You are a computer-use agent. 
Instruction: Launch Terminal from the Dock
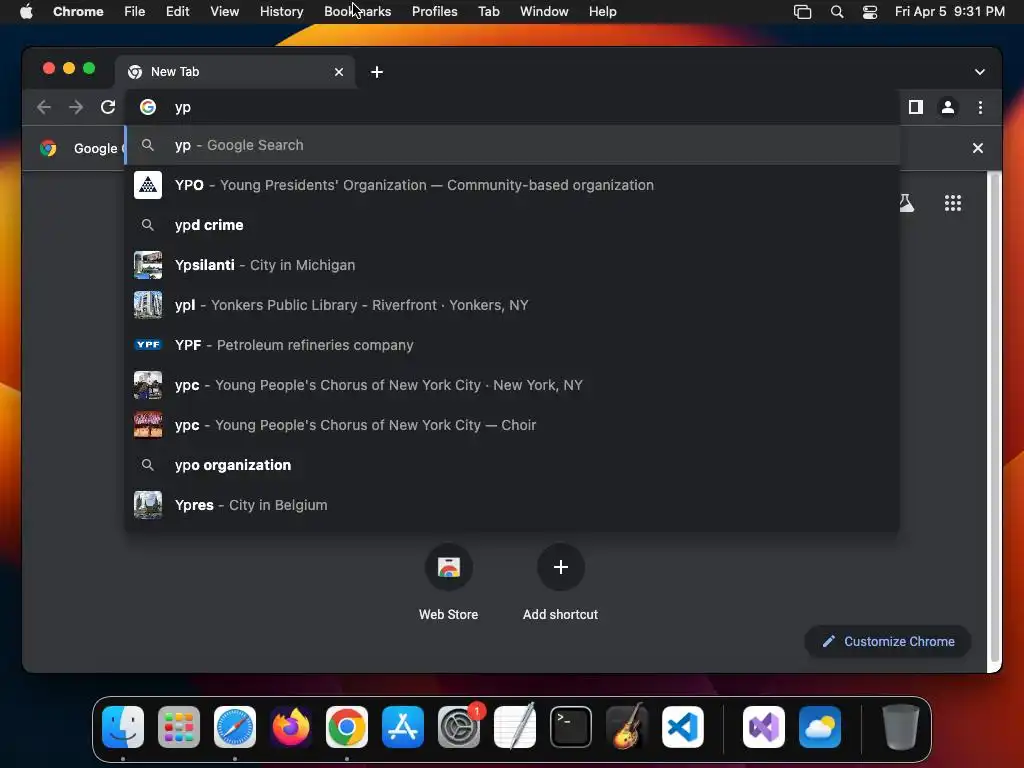pyautogui.click(x=571, y=727)
